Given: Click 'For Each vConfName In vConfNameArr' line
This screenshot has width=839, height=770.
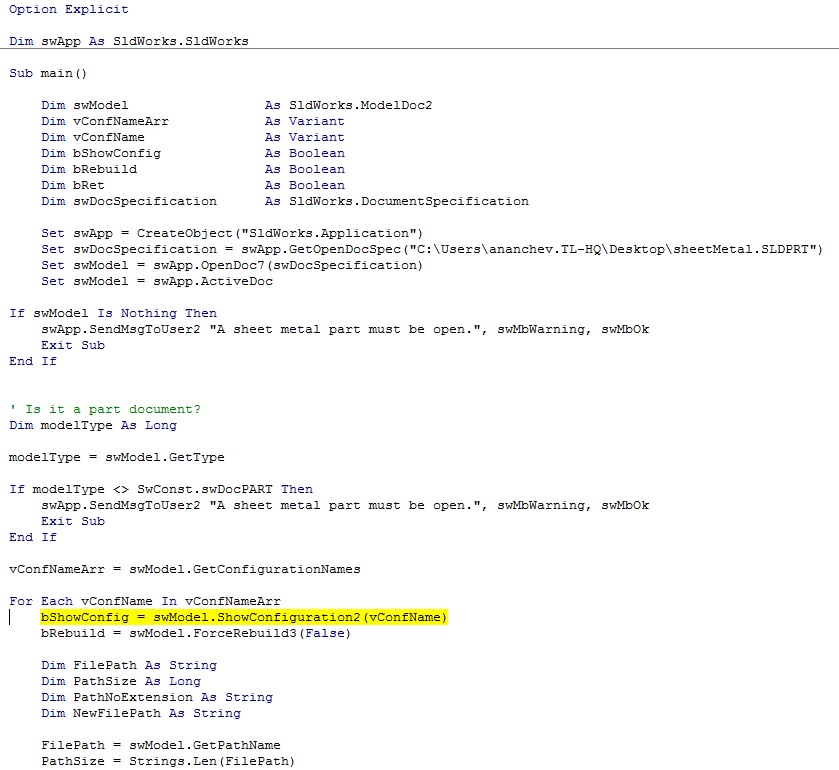Looking at the screenshot, I should point(144,601).
